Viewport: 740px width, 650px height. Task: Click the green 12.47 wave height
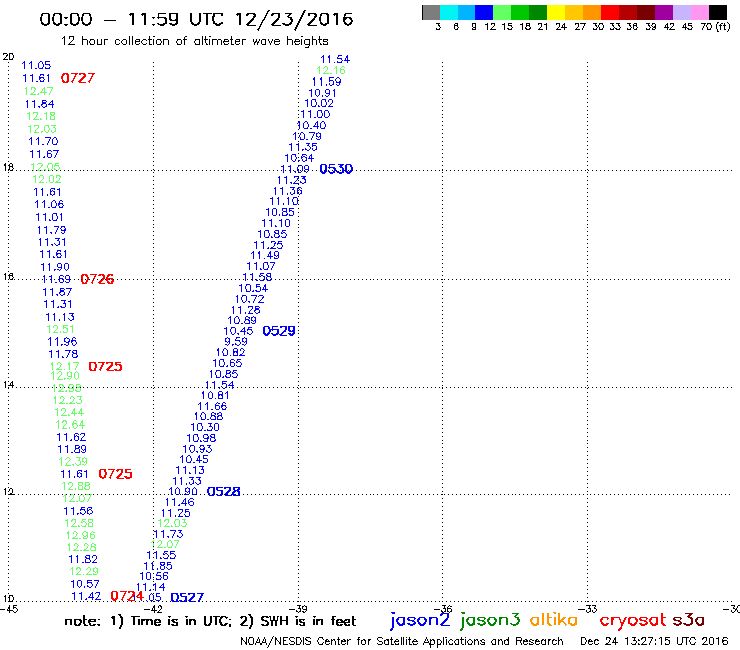[x=39, y=91]
